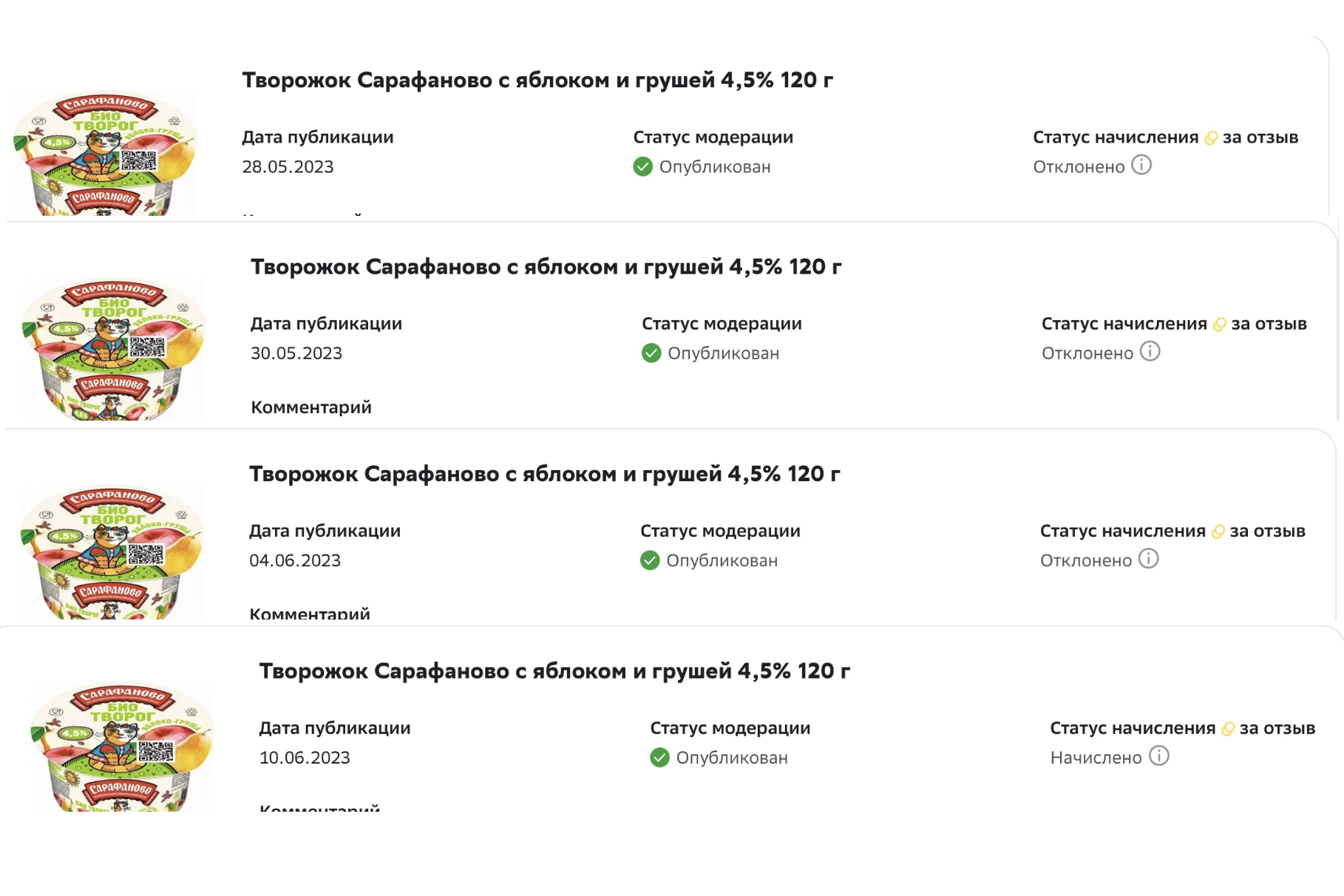Click info icon next to Начислено status

click(x=1158, y=756)
